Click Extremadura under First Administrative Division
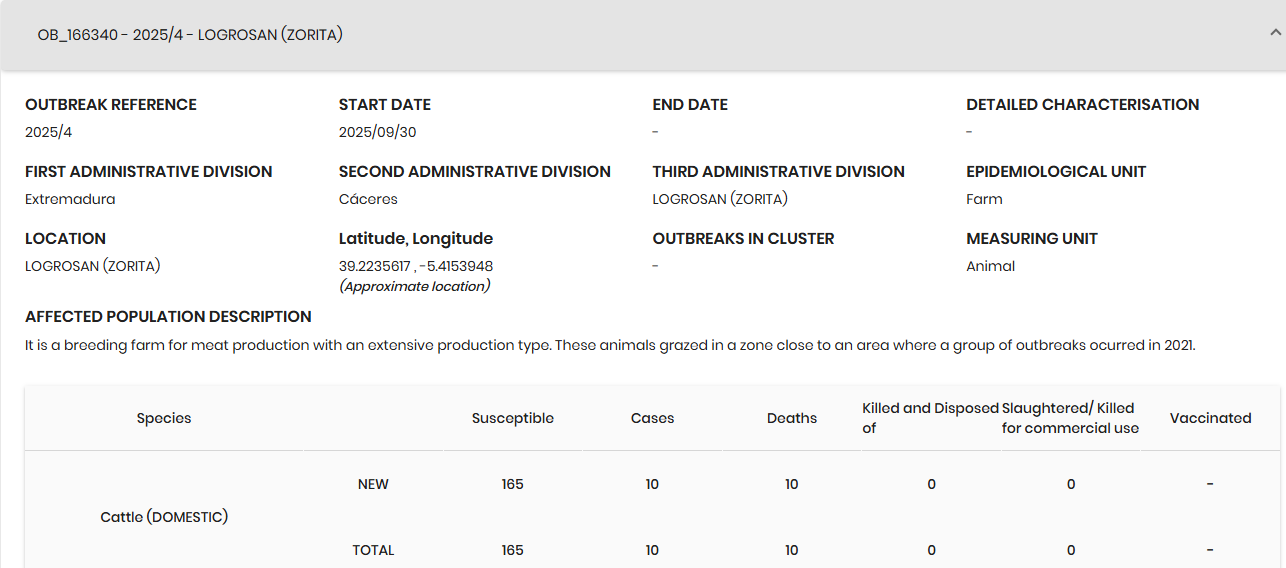Screen dimensions: 1286x568 tap(70, 199)
